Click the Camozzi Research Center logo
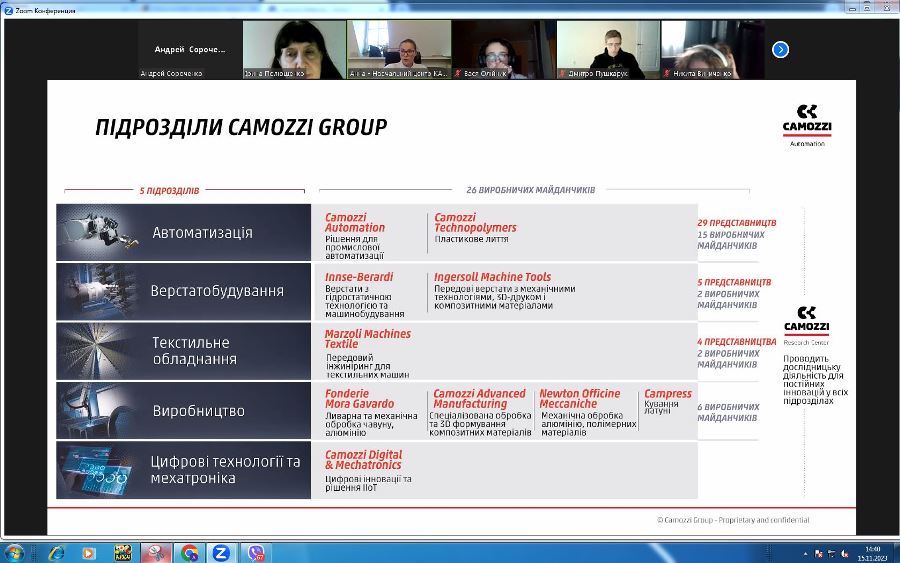 click(x=806, y=325)
